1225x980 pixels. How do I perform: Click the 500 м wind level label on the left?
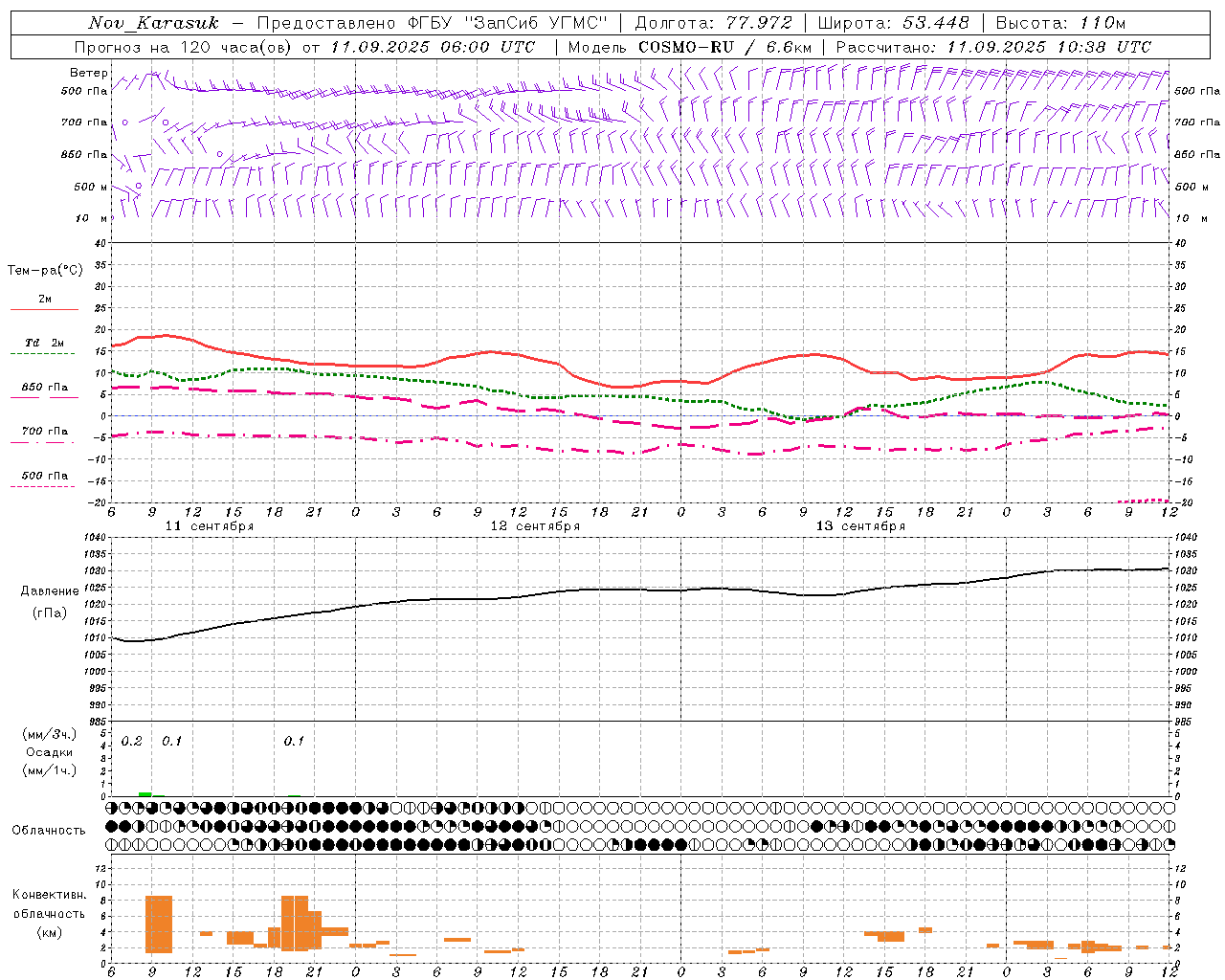click(91, 187)
